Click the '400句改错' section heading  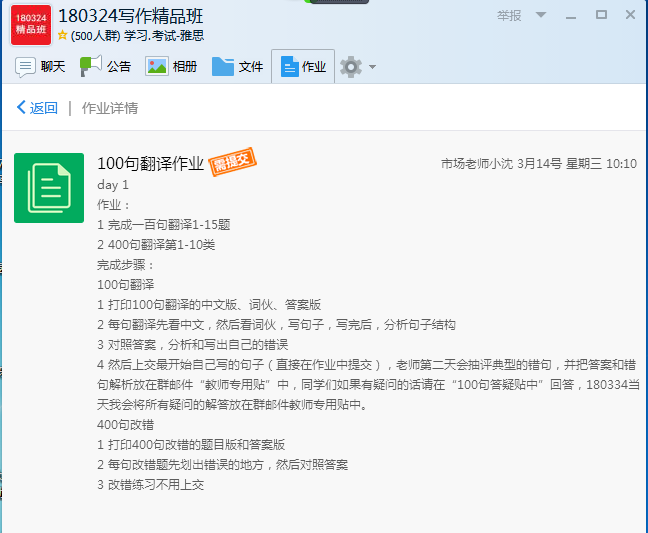(x=126, y=424)
